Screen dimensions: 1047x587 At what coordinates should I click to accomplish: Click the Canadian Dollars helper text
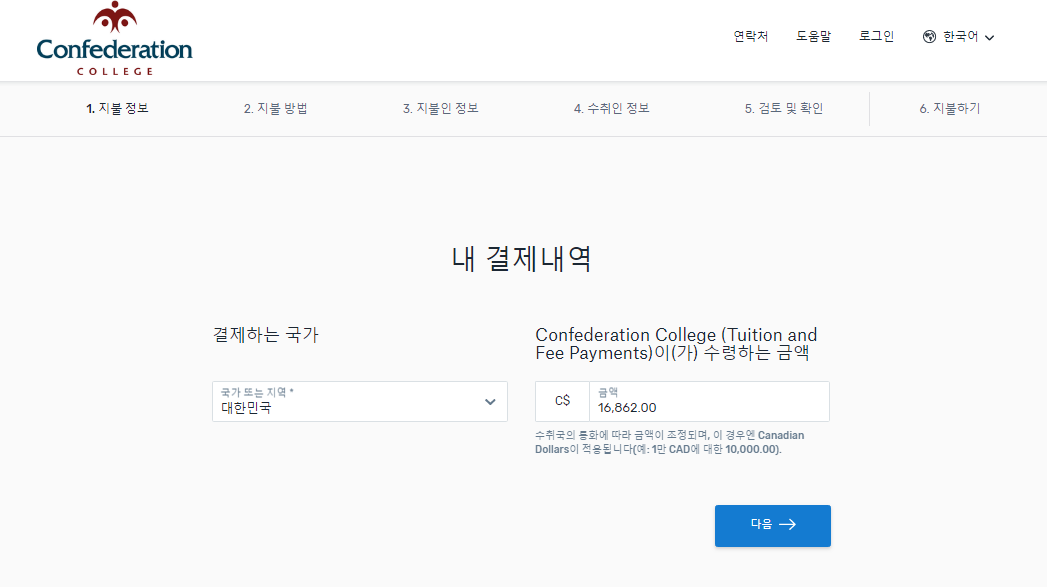(x=669, y=442)
